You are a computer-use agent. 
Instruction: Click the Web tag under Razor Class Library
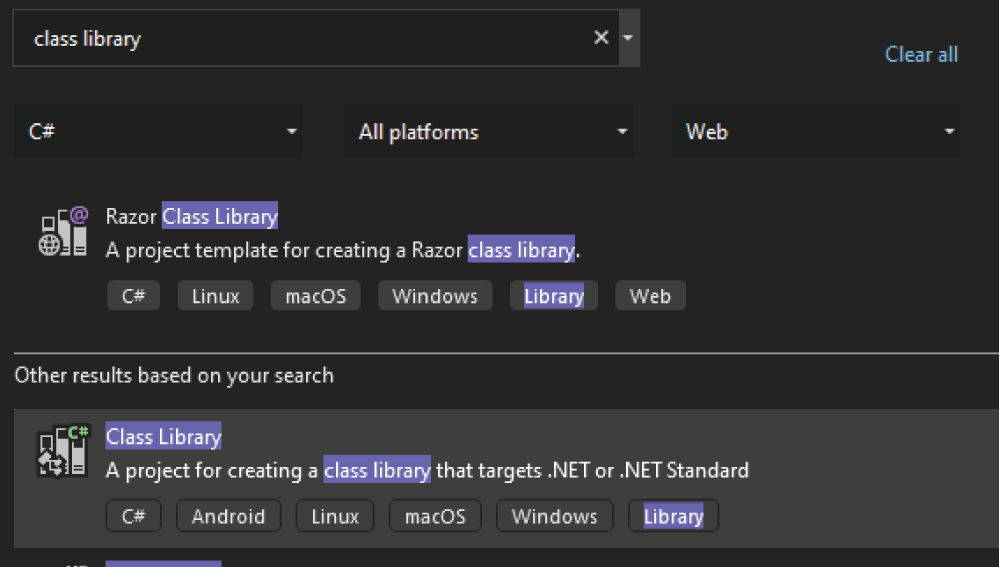pyautogui.click(x=651, y=296)
